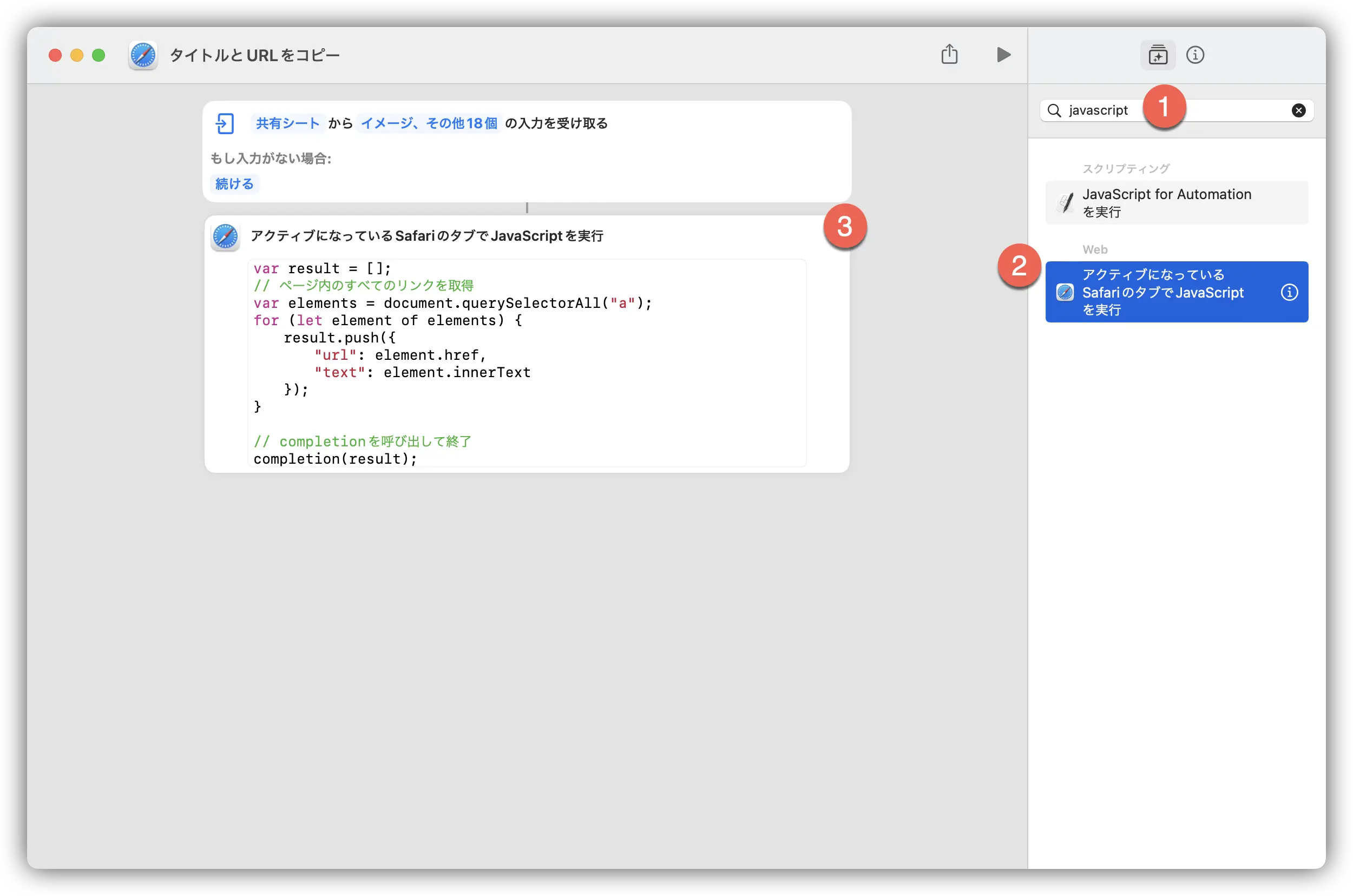Click the Safari icon on the JavaScript action block
Viewport: 1353px width, 896px height.
point(225,236)
